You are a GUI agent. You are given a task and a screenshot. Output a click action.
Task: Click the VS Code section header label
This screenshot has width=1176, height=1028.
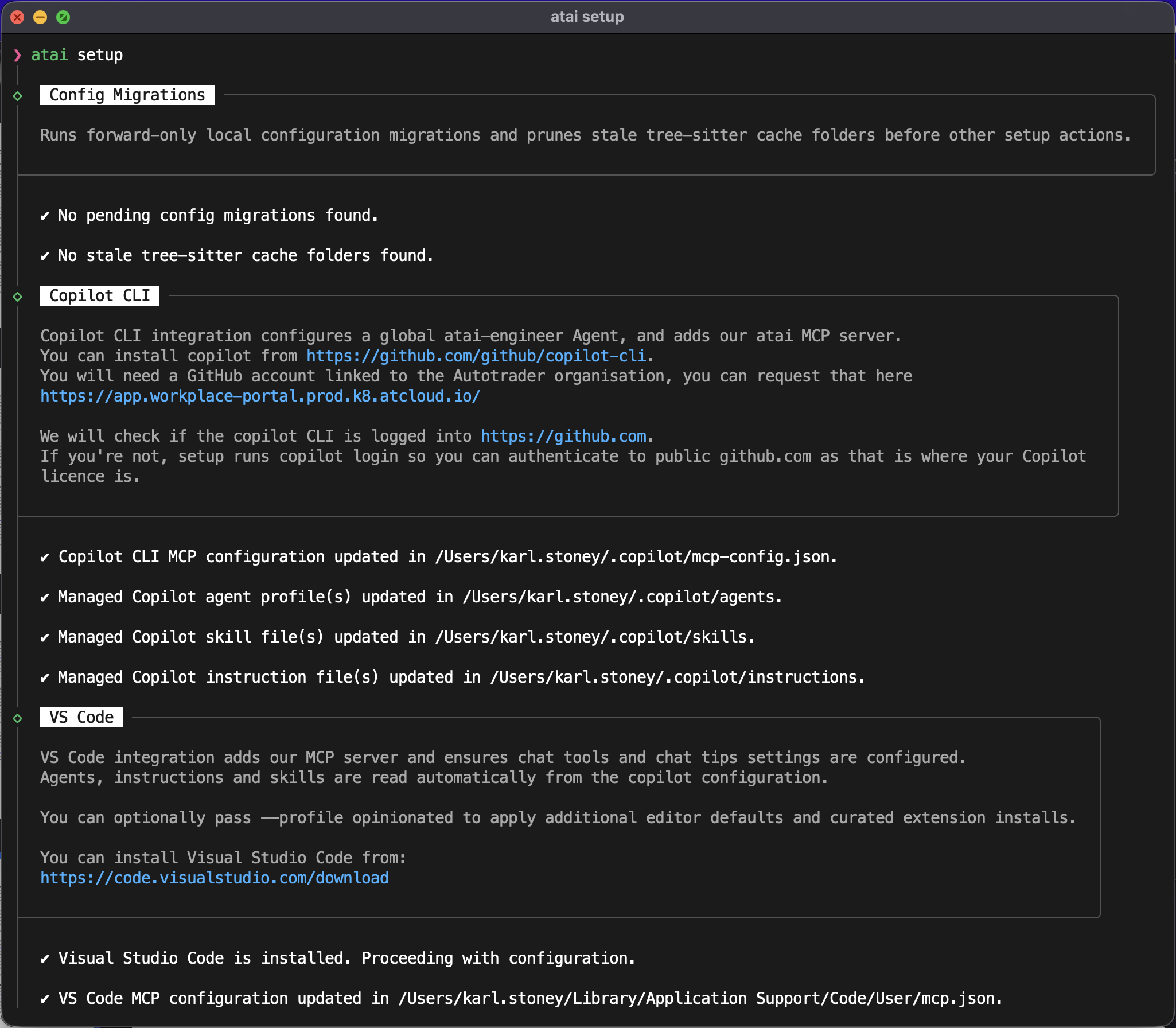click(81, 718)
